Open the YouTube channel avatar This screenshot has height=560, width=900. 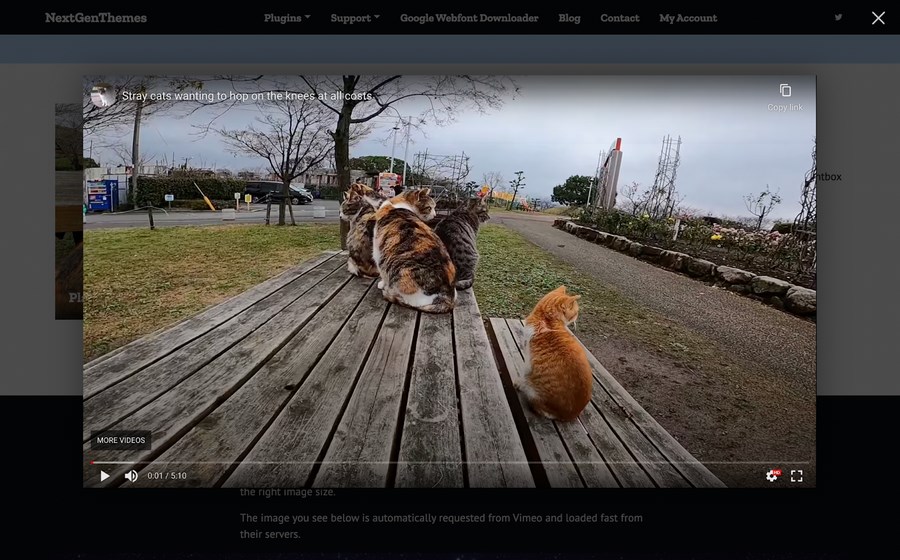tap(103, 96)
